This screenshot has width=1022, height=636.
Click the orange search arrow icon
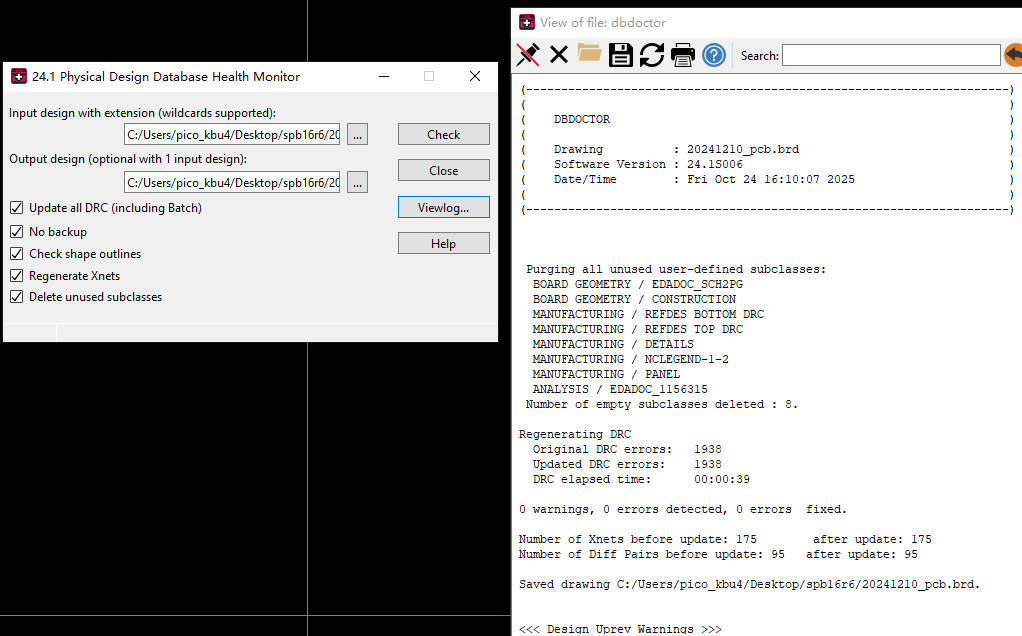[1014, 55]
